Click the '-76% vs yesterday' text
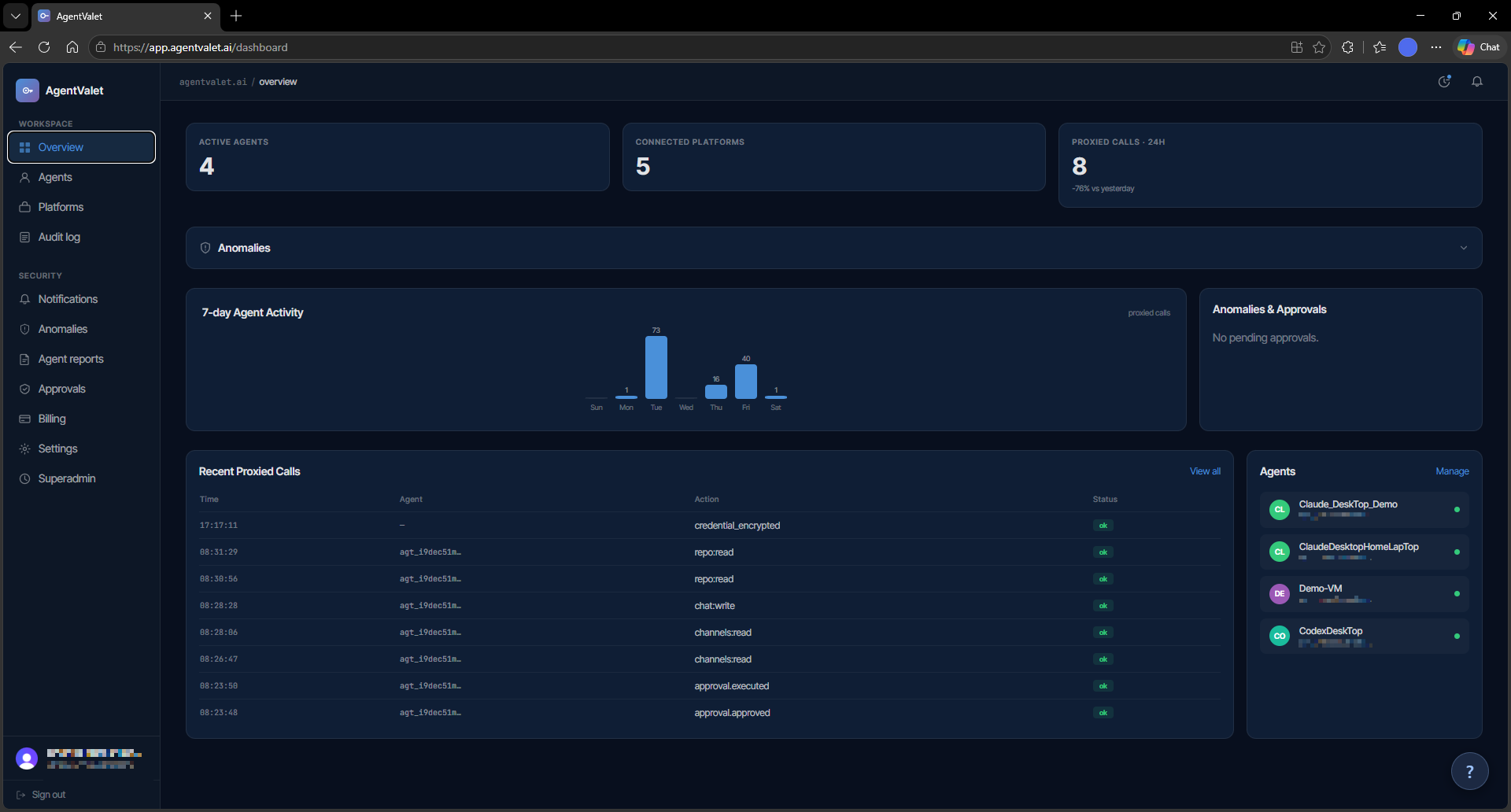The height and width of the screenshot is (812, 1511). pos(1103,189)
